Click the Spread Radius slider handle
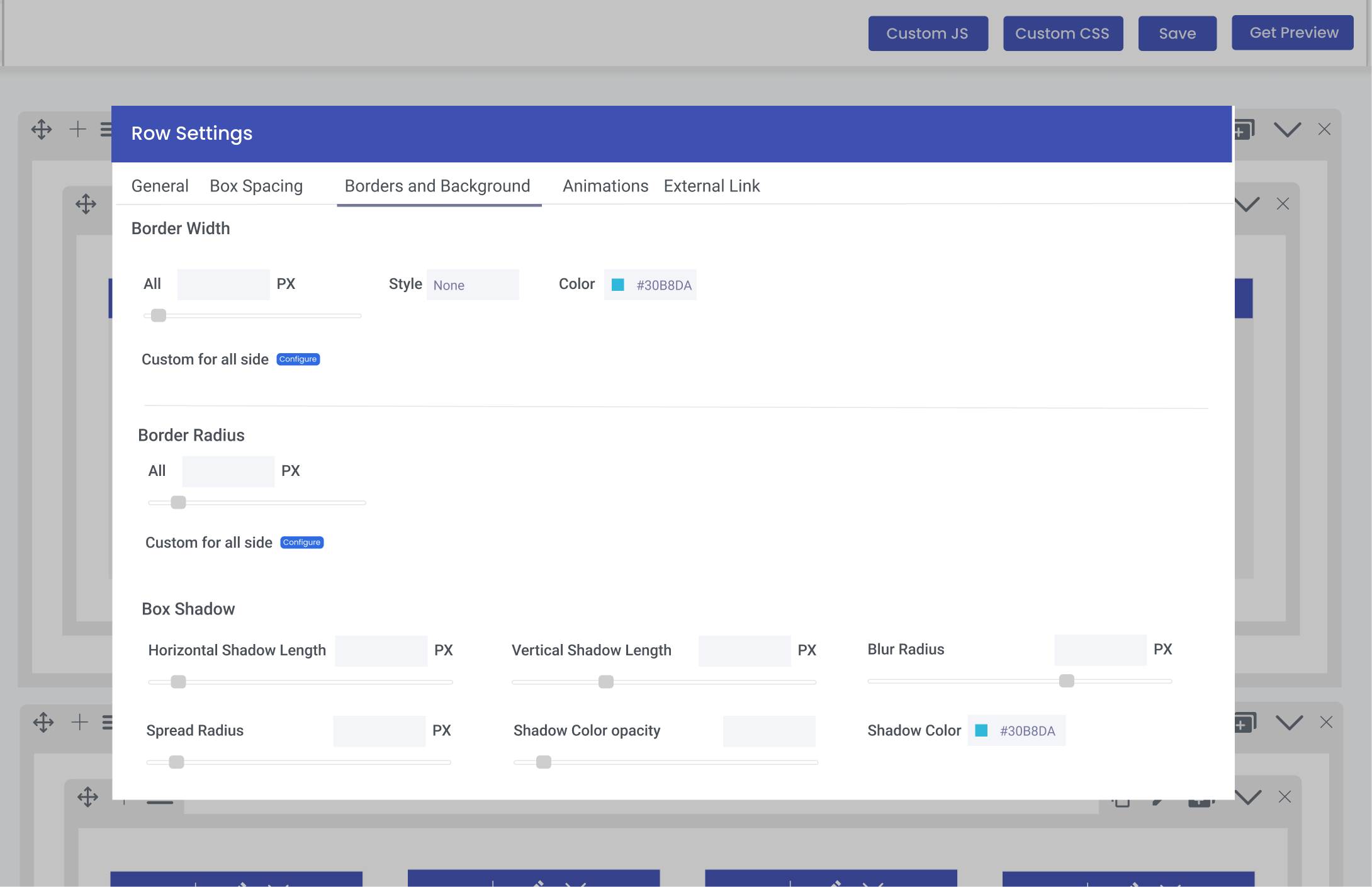 click(x=177, y=762)
